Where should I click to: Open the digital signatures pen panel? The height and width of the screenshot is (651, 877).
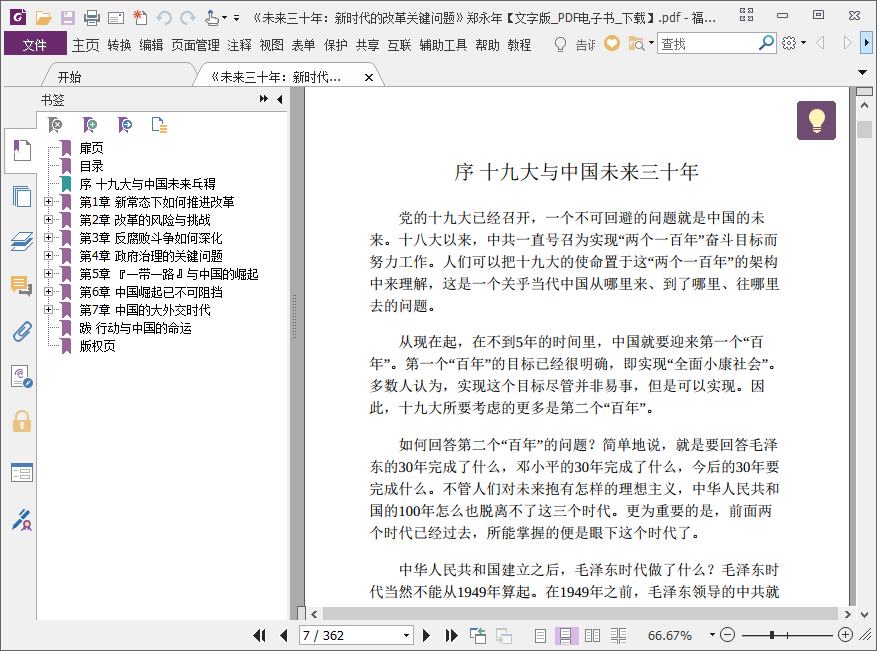22,520
